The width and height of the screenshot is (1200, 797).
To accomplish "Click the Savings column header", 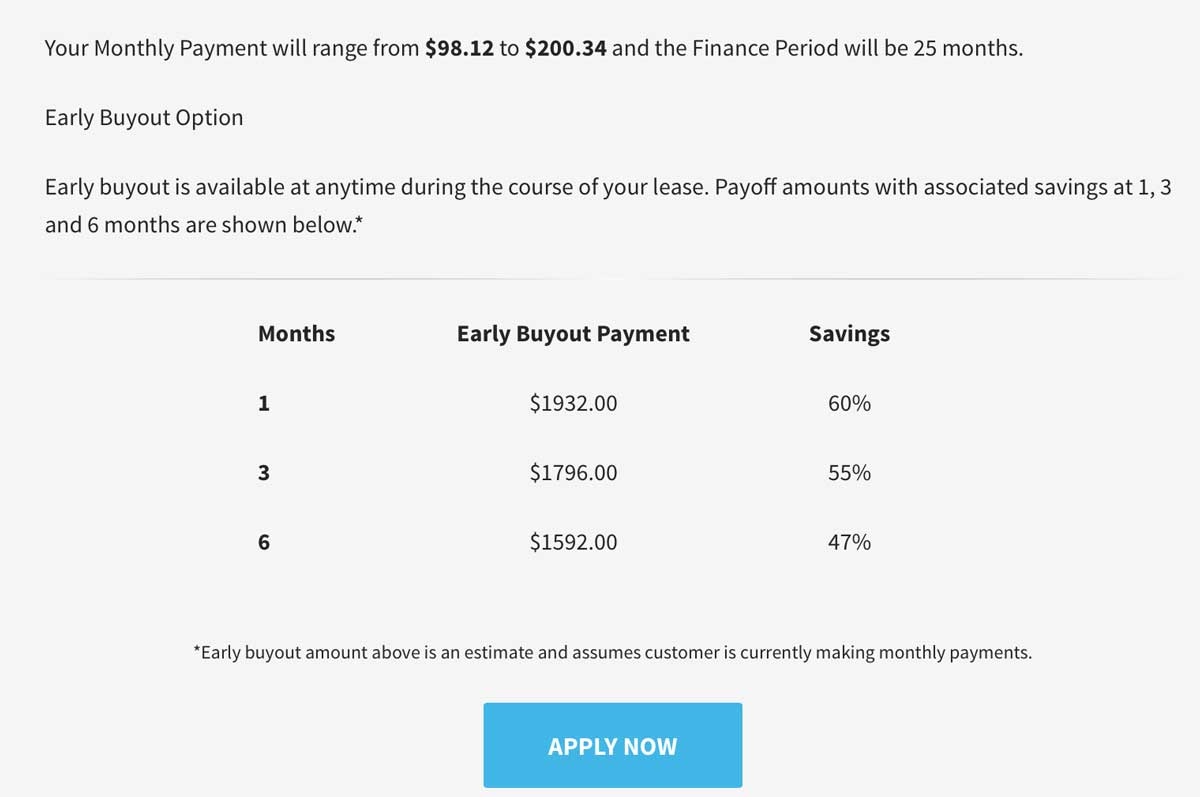I will [849, 334].
